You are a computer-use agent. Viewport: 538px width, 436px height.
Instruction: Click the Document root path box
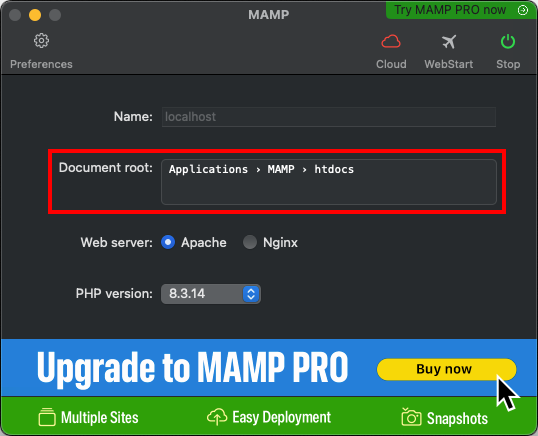pos(329,182)
